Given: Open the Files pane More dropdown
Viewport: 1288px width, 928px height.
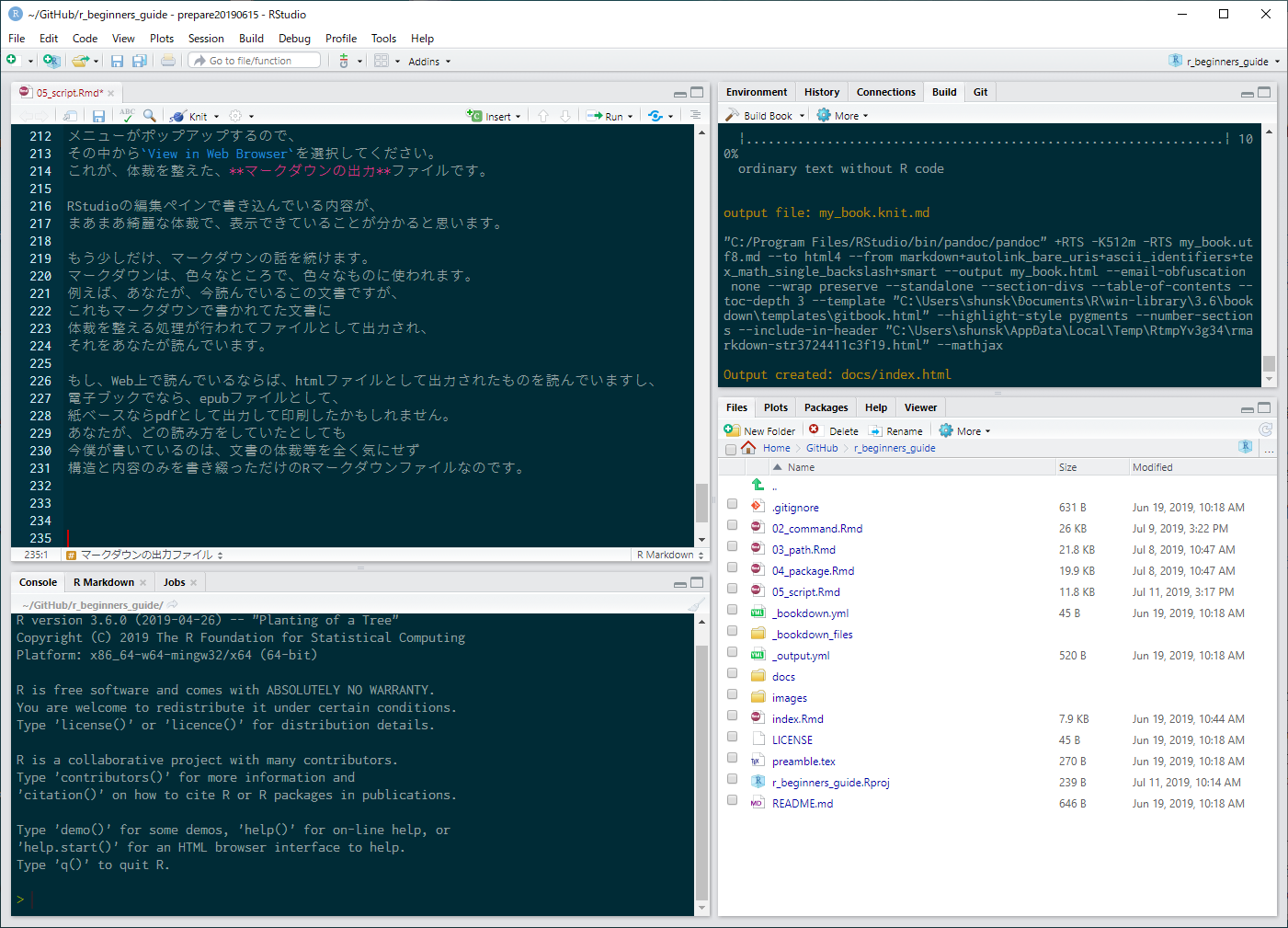Looking at the screenshot, I should (964, 430).
